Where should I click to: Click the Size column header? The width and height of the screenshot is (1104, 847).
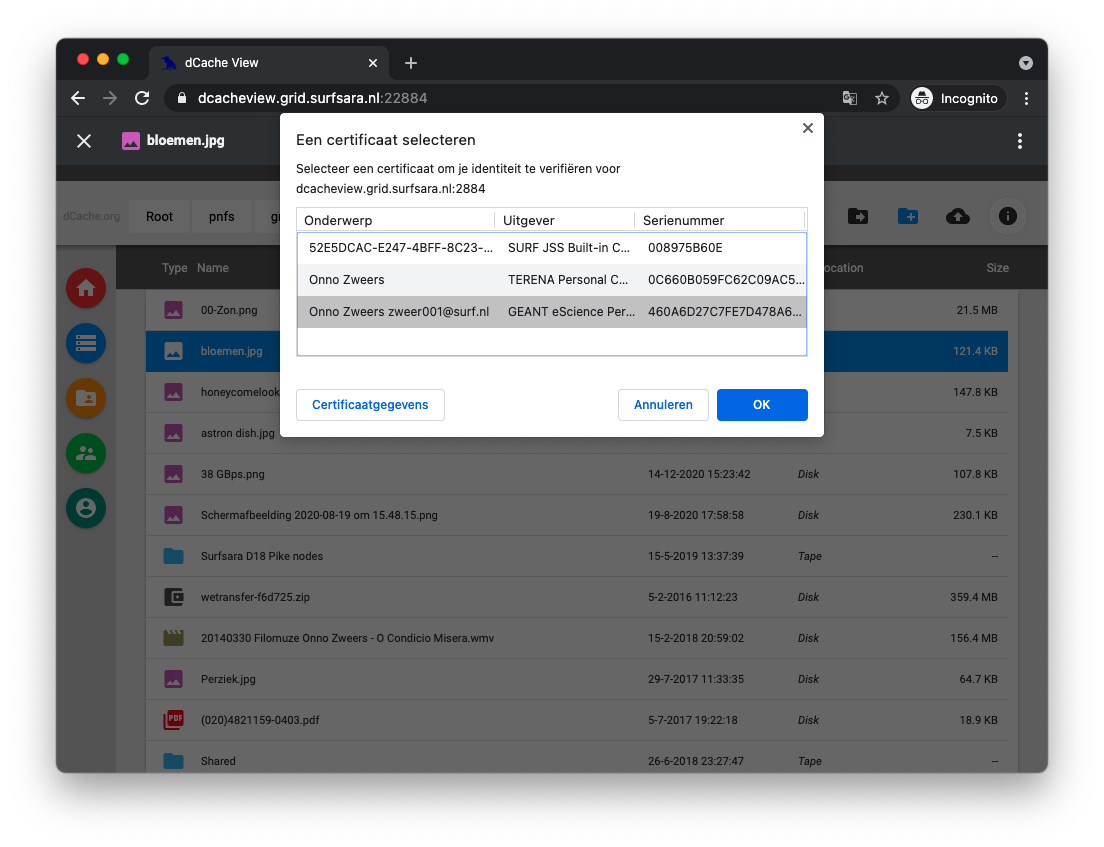click(997, 268)
